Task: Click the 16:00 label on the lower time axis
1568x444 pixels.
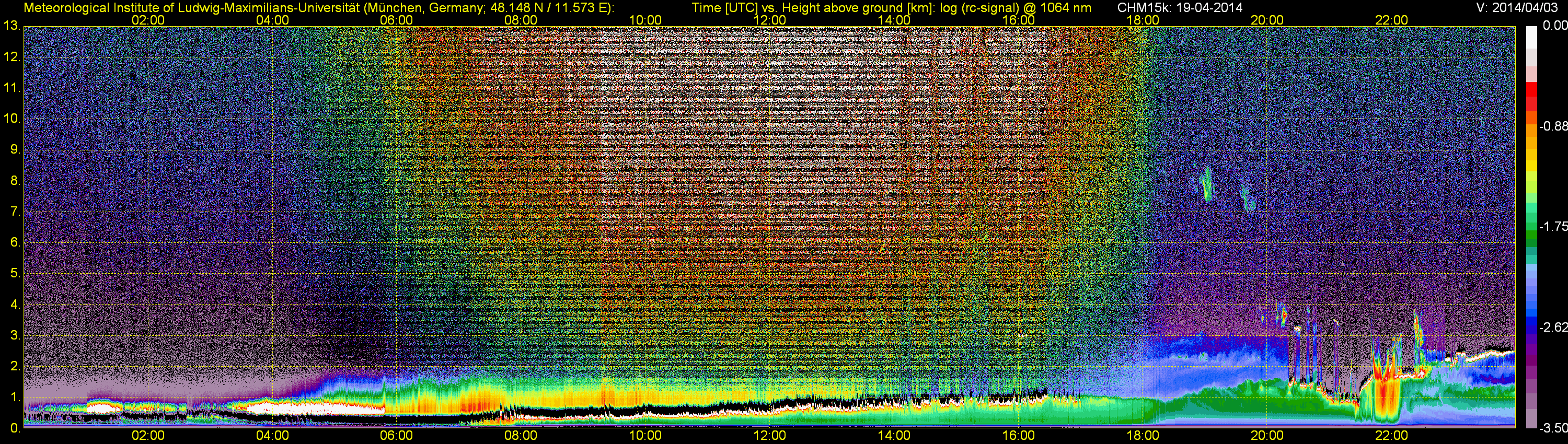Action: pos(1018,436)
